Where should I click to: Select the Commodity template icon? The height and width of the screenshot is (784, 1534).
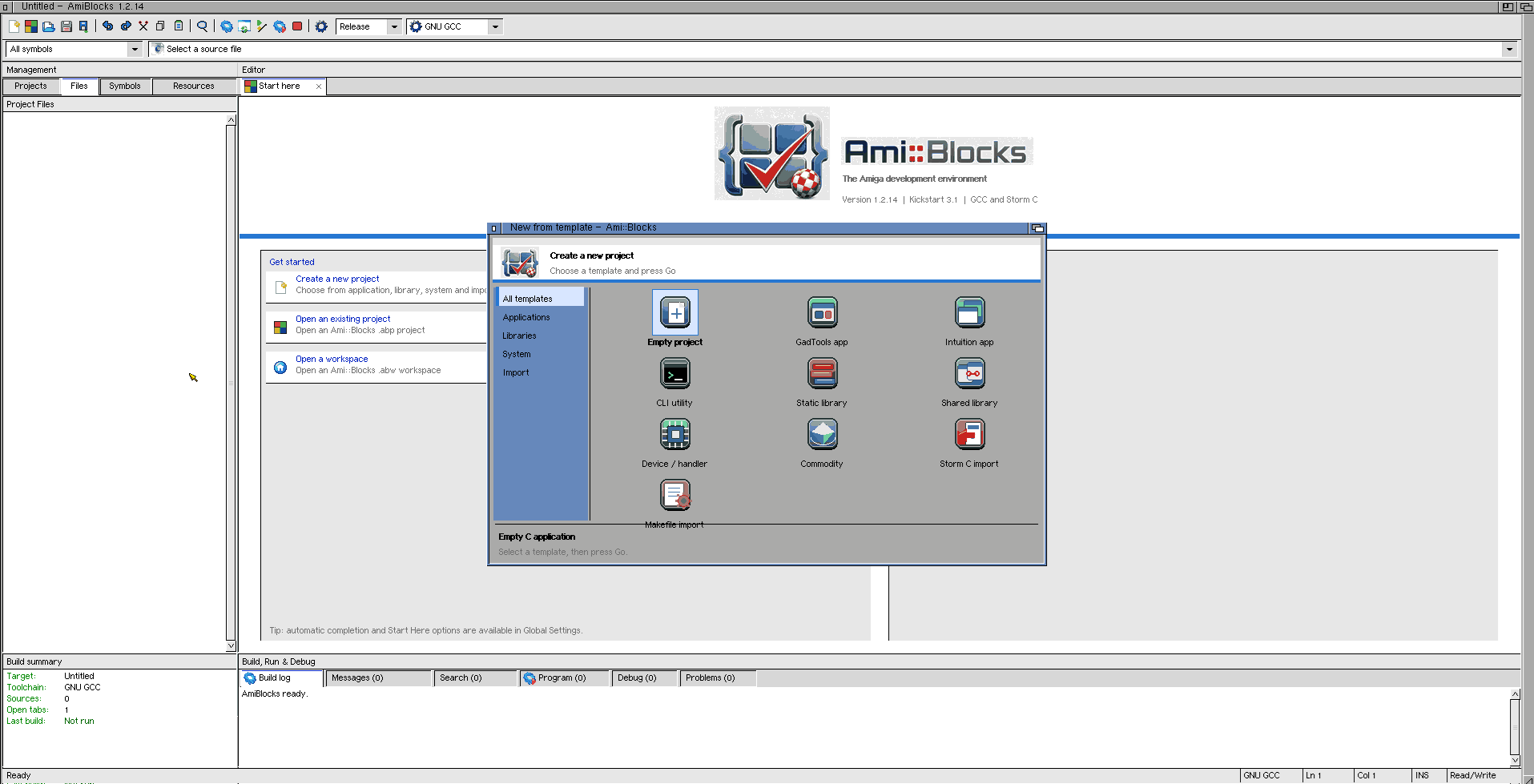click(x=822, y=434)
